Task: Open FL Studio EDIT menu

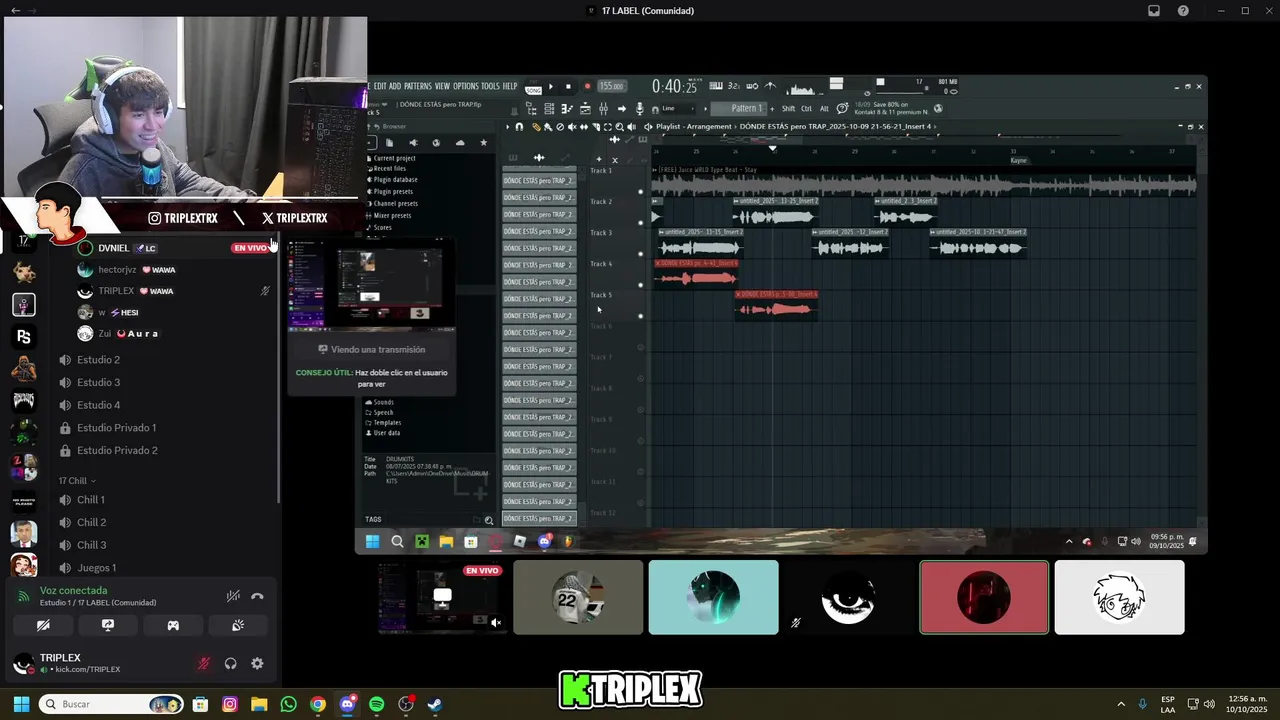Action: click(x=380, y=86)
